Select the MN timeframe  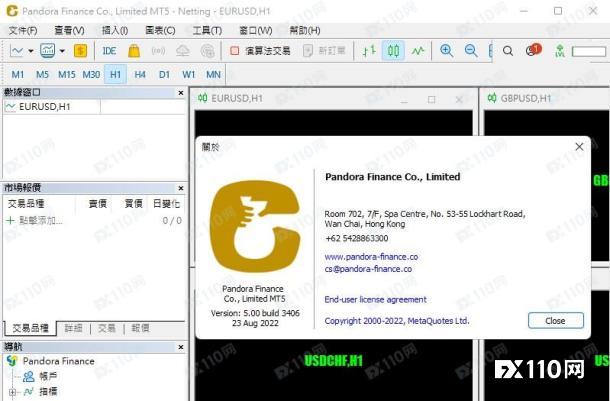point(213,74)
